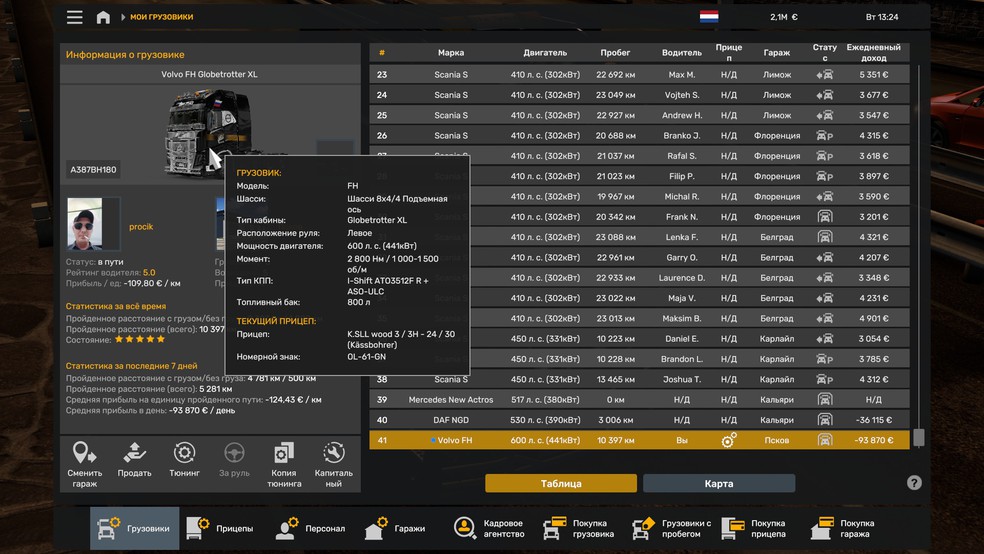Select row 39 Mercedes New Actros
The width and height of the screenshot is (984, 554).
[x=639, y=400]
